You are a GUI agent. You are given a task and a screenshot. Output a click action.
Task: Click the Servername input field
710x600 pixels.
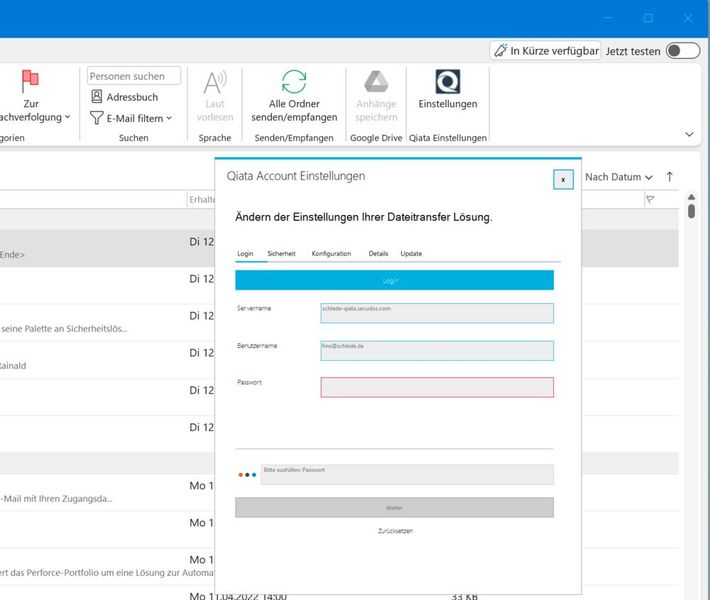(437, 313)
